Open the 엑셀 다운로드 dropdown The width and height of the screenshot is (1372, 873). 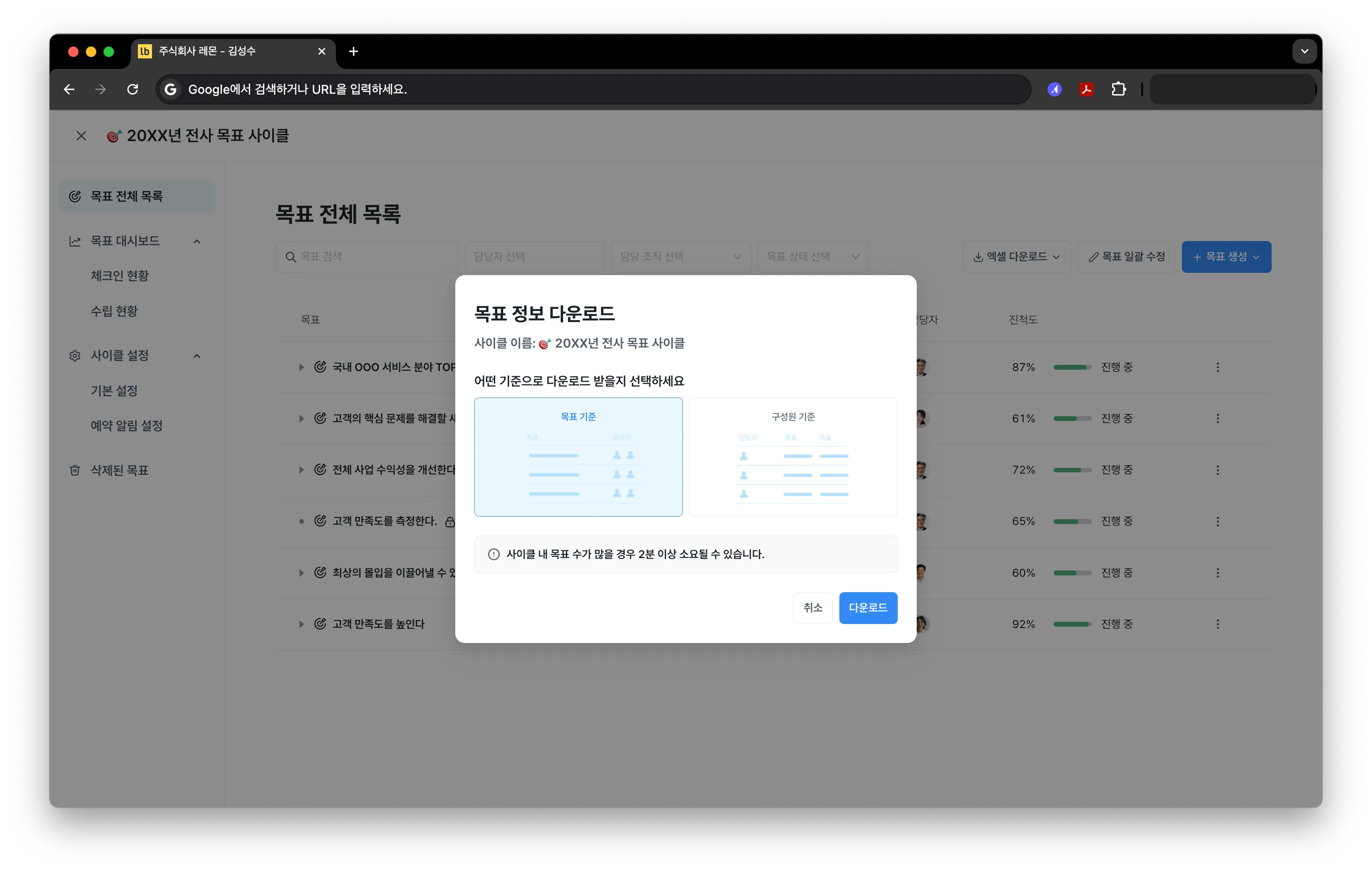tap(1017, 257)
